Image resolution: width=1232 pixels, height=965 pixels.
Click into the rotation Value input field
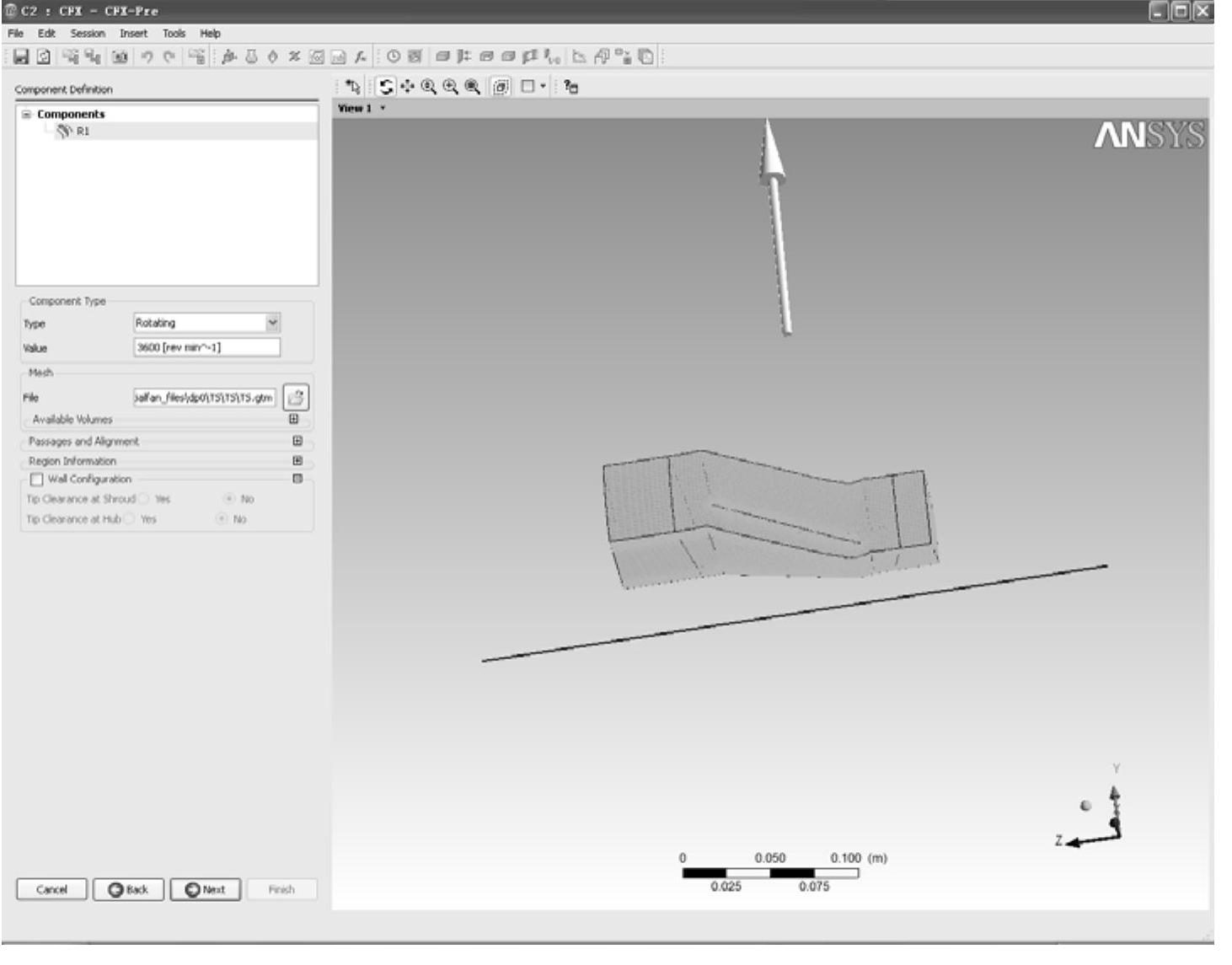(x=206, y=347)
